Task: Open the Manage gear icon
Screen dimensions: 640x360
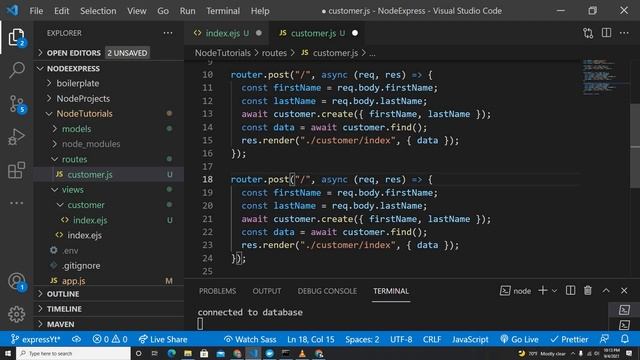Action: [x=16, y=314]
